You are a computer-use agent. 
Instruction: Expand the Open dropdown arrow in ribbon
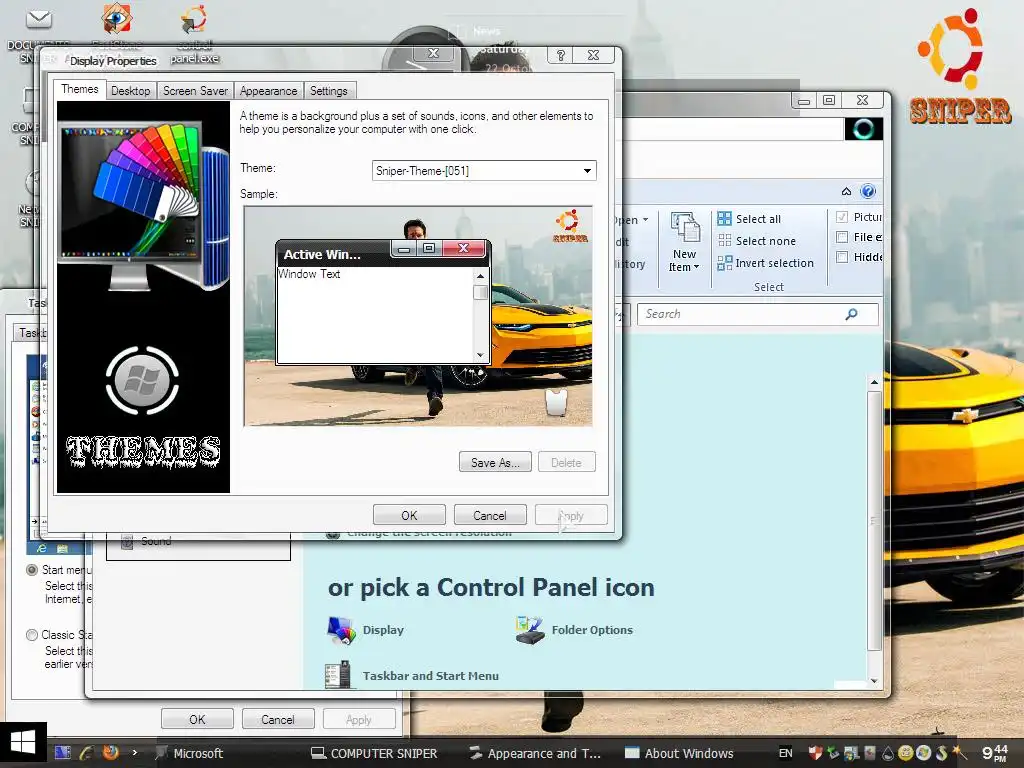click(x=645, y=219)
